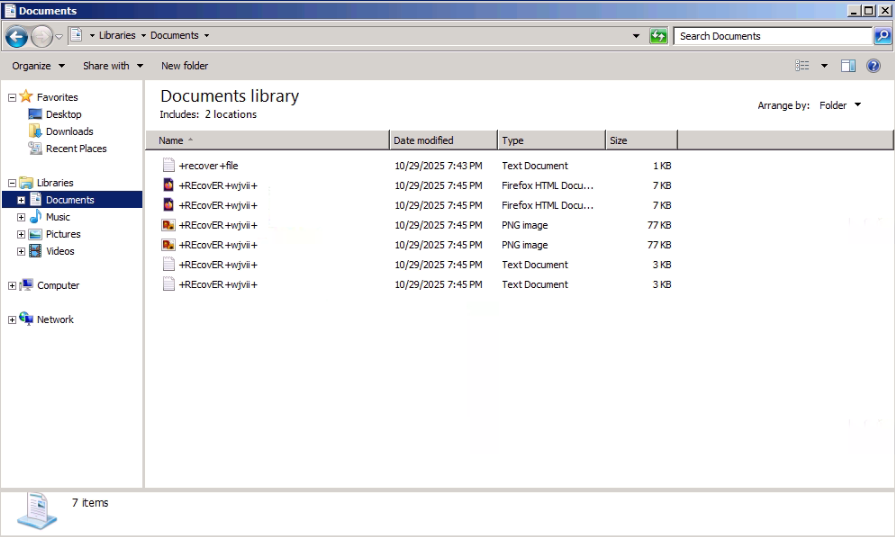Expand the Documents library node
This screenshot has height=537, width=895.
[21, 200]
